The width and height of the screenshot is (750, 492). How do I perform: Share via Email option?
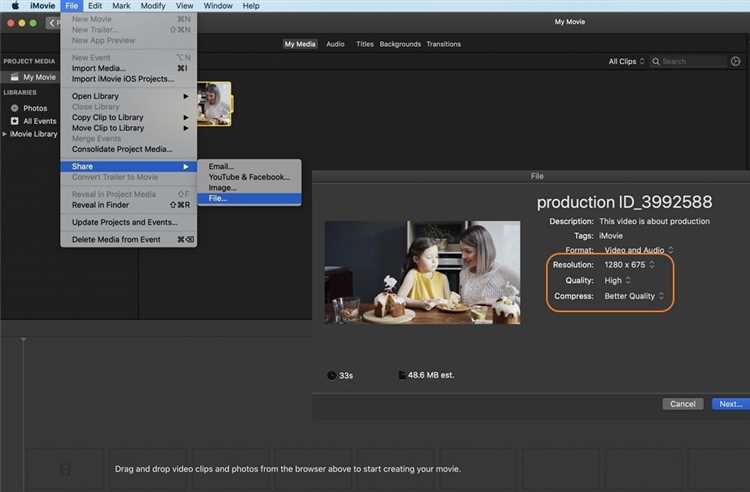(x=249, y=166)
